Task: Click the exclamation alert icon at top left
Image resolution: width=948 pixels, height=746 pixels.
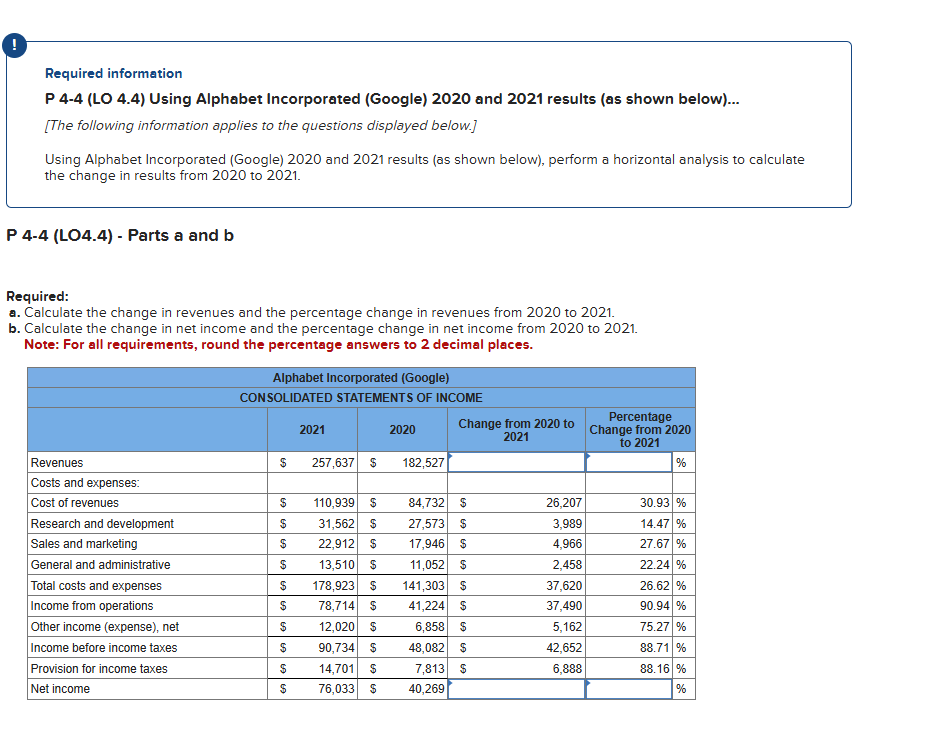Action: coord(15,45)
